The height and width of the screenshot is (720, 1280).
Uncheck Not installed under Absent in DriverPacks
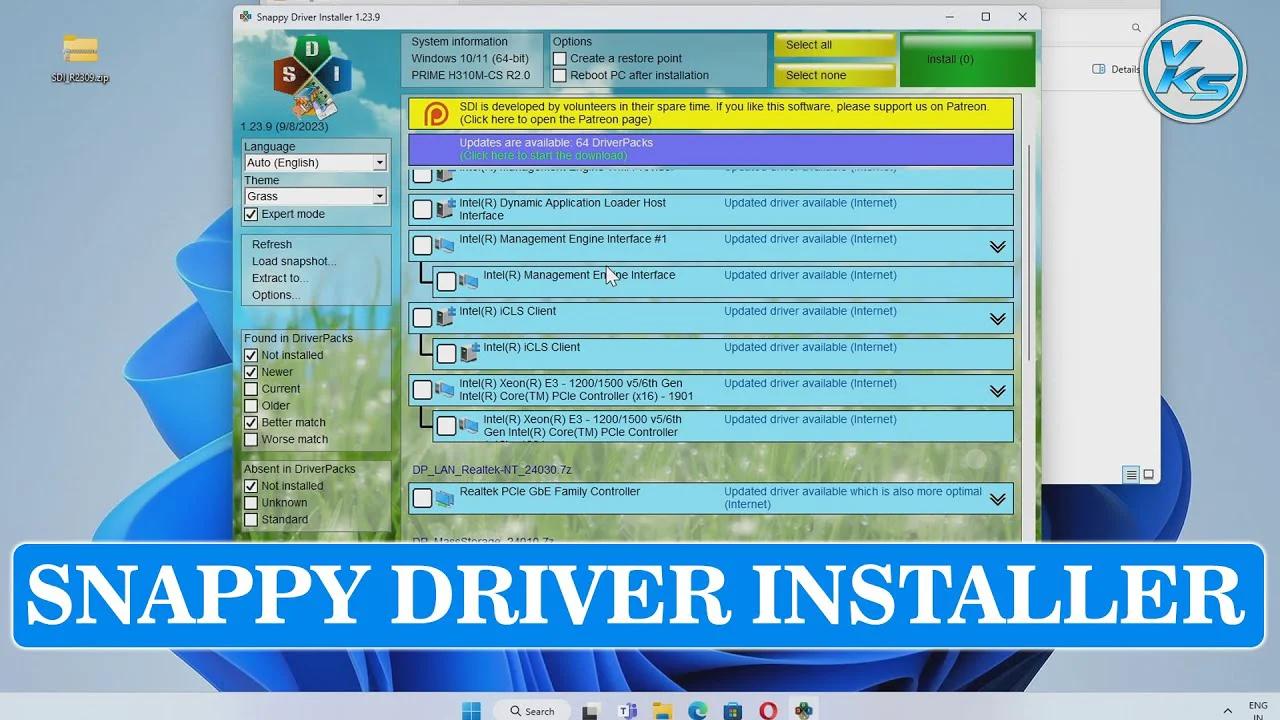click(x=251, y=486)
